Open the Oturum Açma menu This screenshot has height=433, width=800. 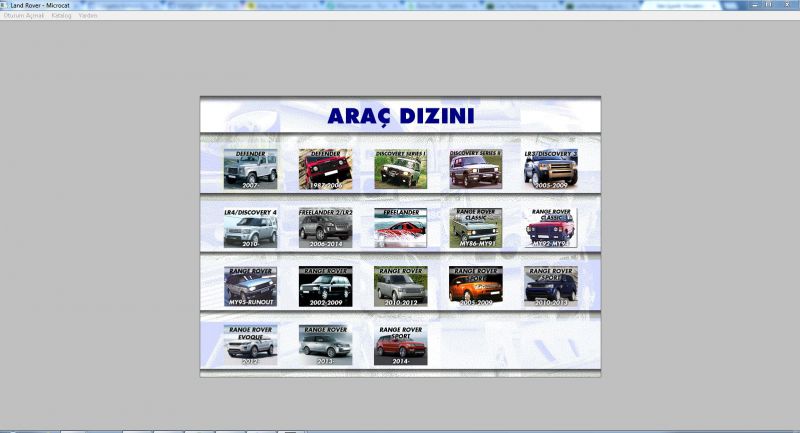(23, 16)
